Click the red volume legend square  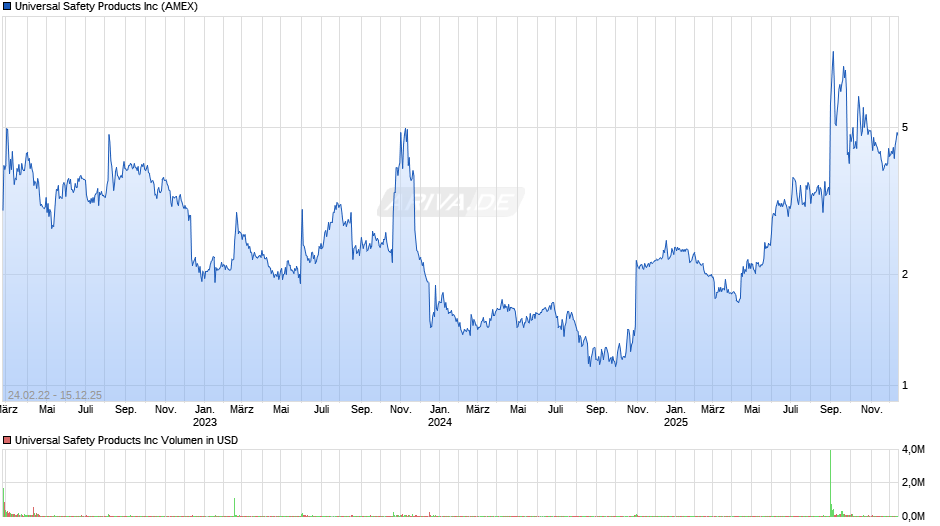click(7, 440)
